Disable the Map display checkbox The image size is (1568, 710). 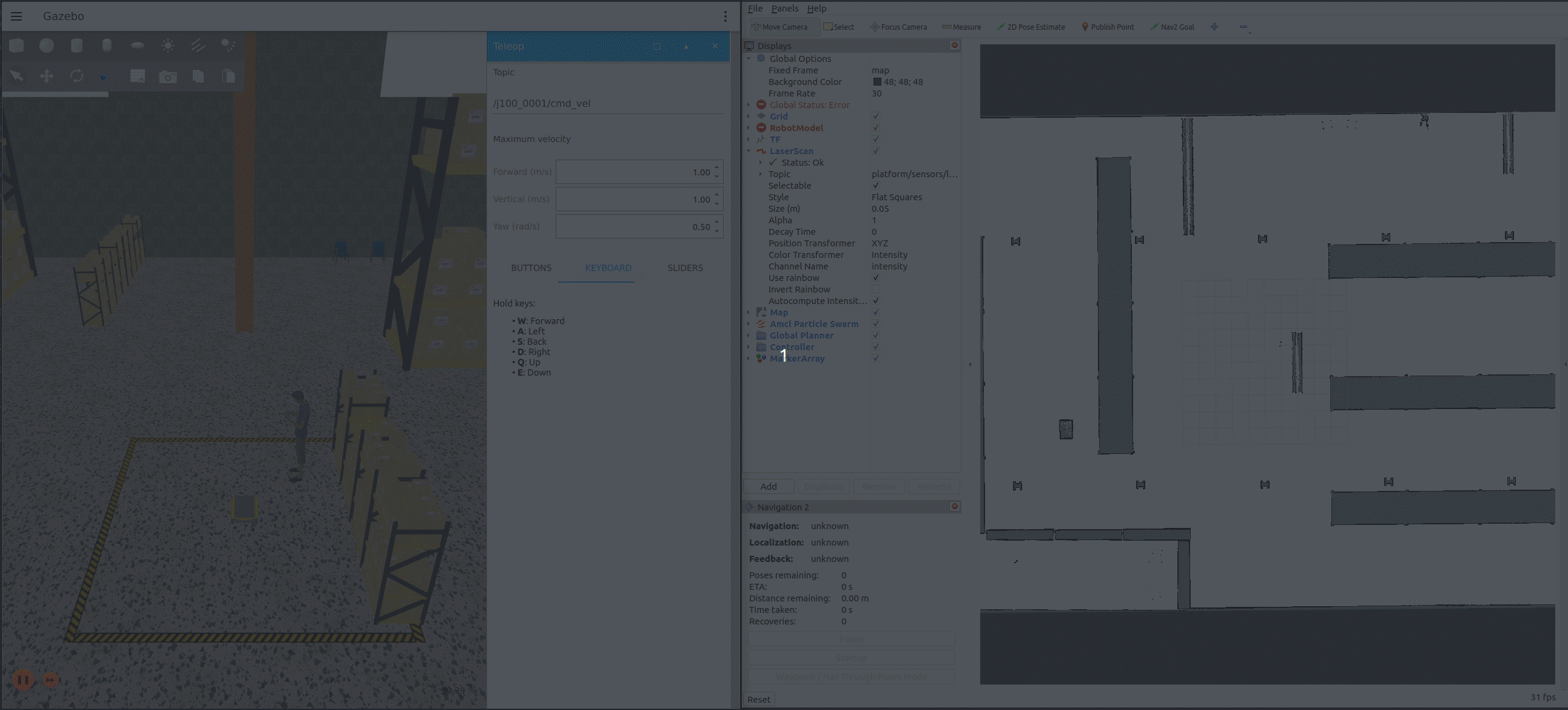tap(875, 313)
